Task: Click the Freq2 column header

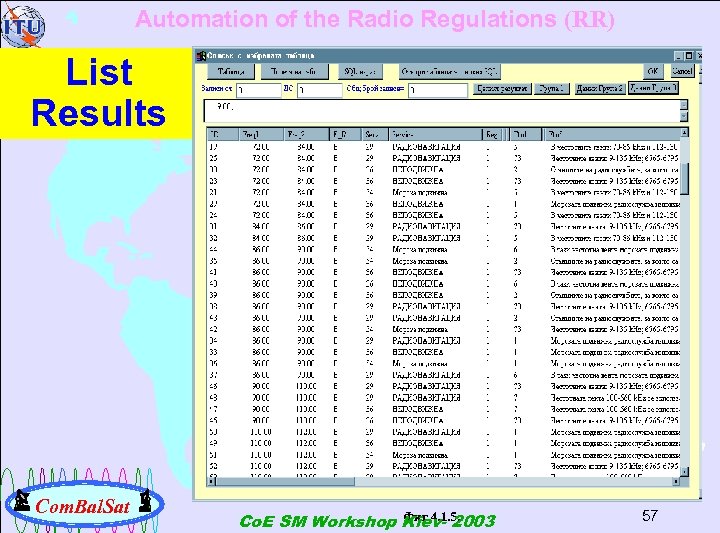Action: (x=306, y=135)
